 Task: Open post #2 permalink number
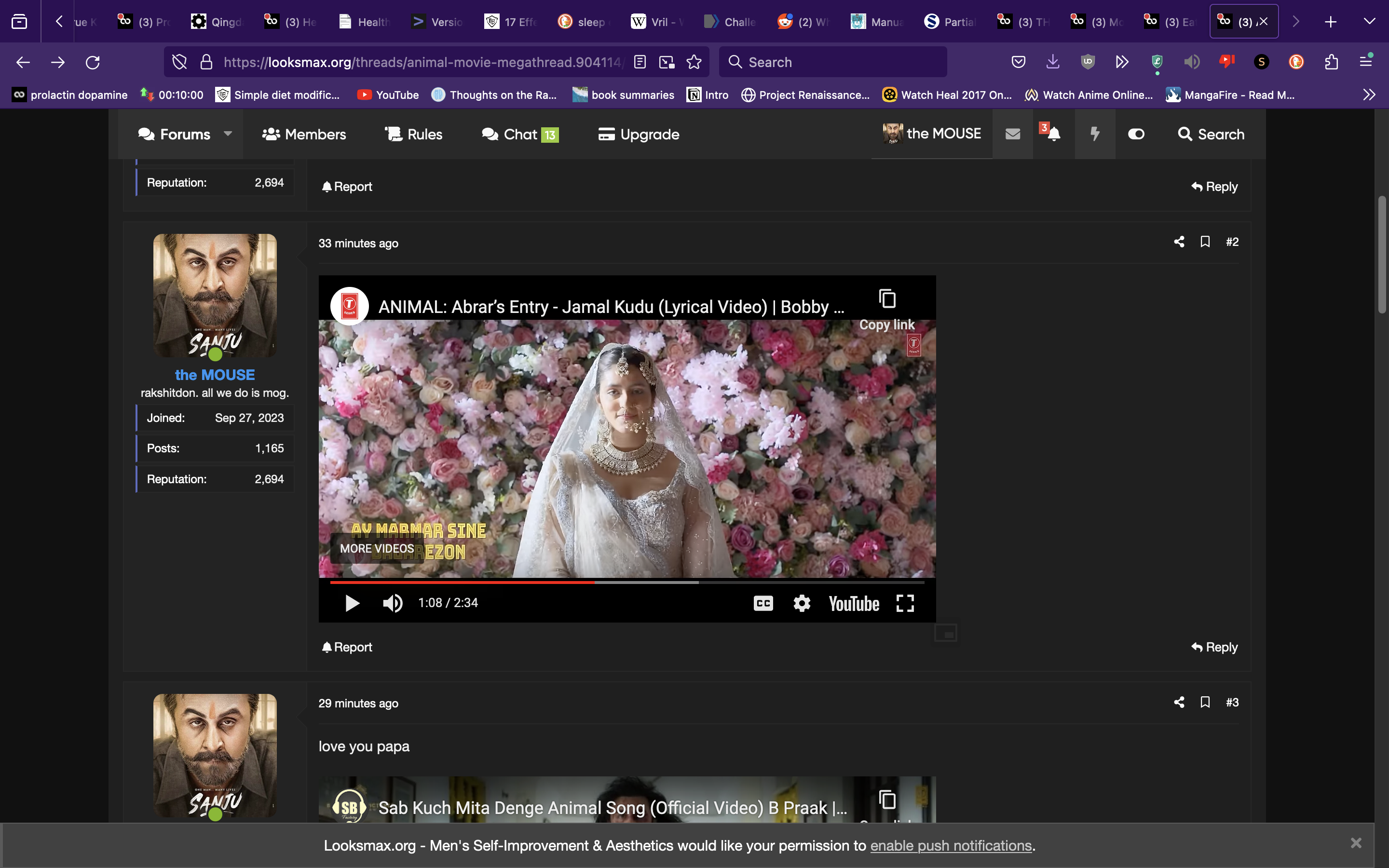click(1232, 242)
